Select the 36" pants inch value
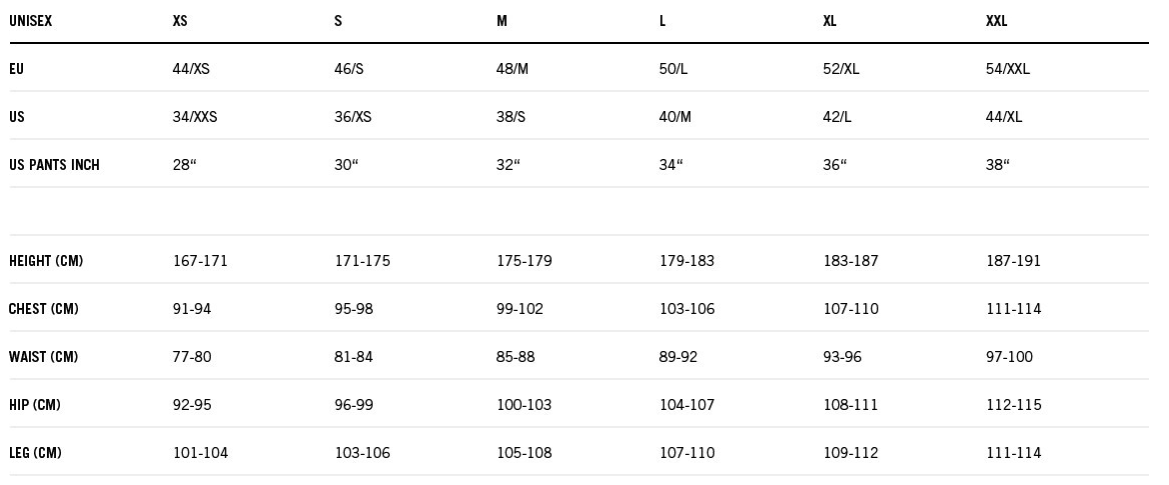 (835, 165)
